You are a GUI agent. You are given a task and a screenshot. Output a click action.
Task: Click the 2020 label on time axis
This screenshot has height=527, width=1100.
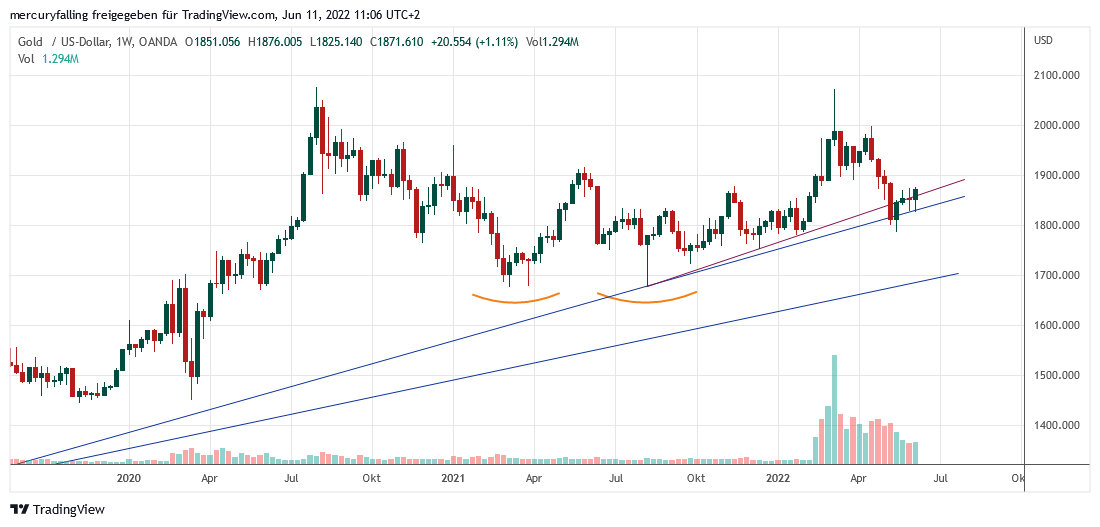tap(128, 479)
